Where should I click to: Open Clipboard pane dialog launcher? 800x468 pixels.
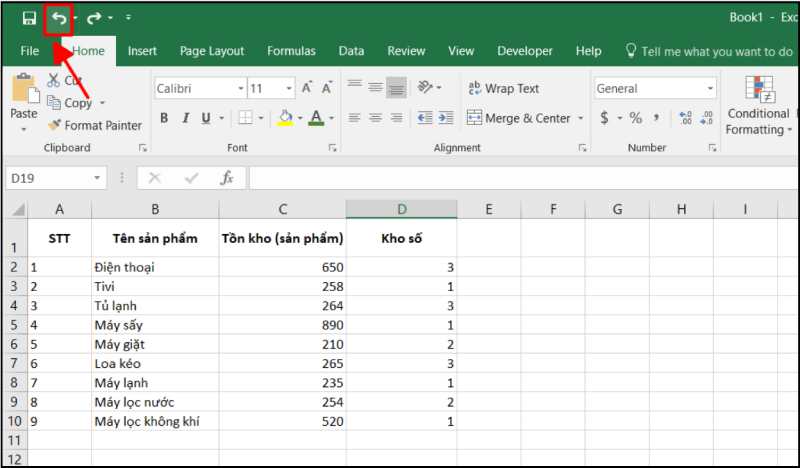tap(143, 148)
